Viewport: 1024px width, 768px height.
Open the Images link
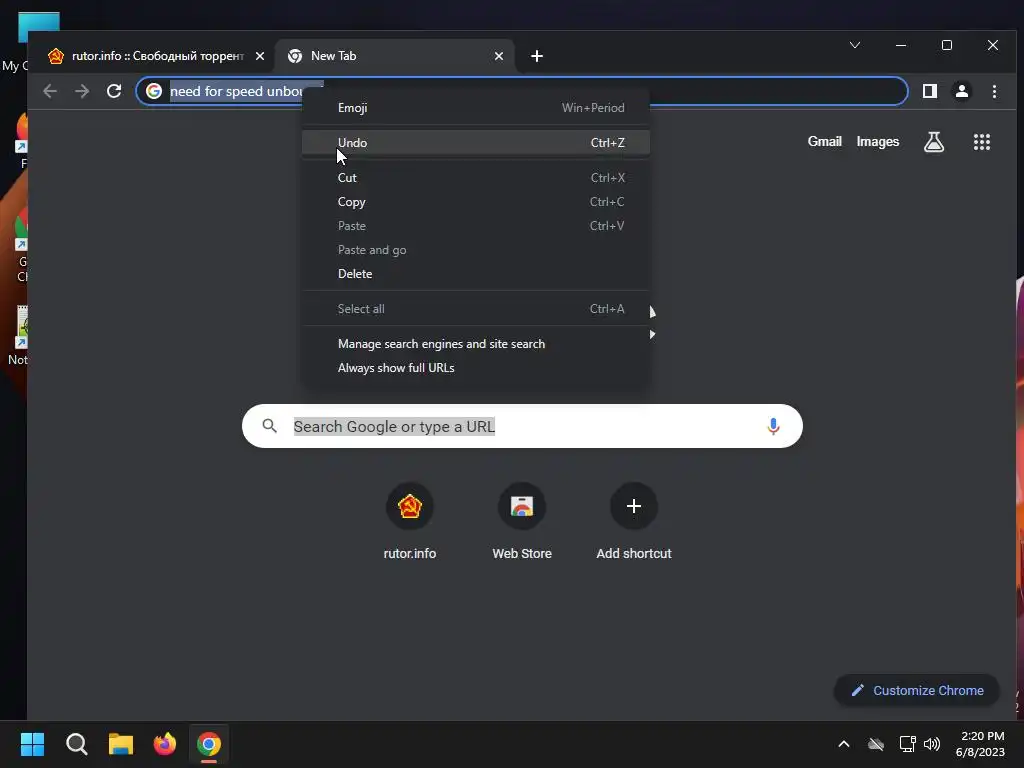[878, 142]
